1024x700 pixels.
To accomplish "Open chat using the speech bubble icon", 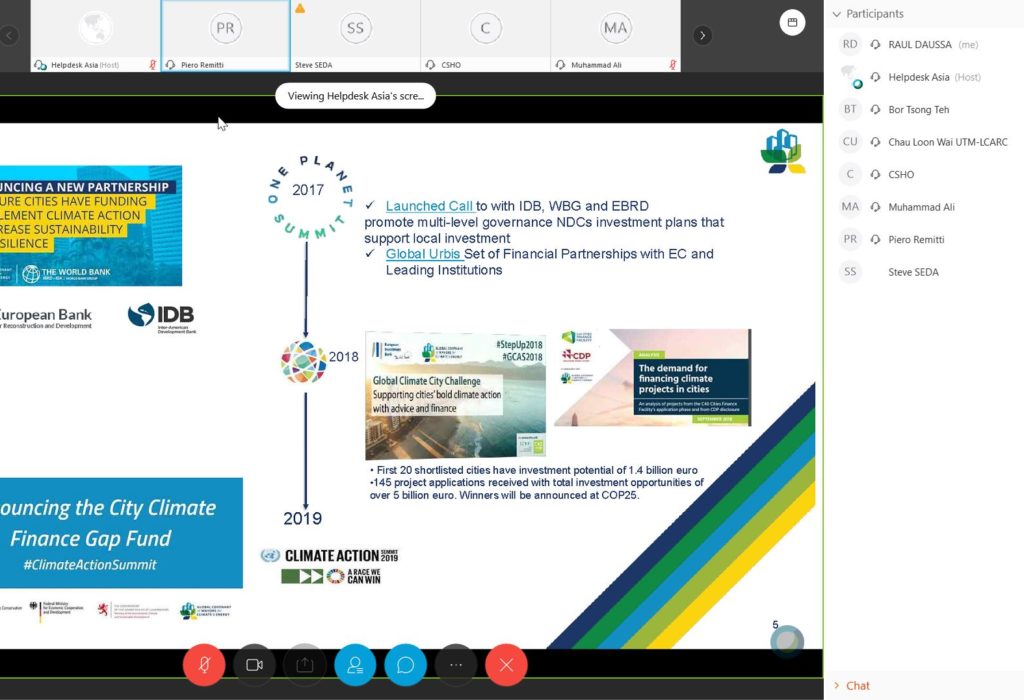I will pyautogui.click(x=405, y=664).
